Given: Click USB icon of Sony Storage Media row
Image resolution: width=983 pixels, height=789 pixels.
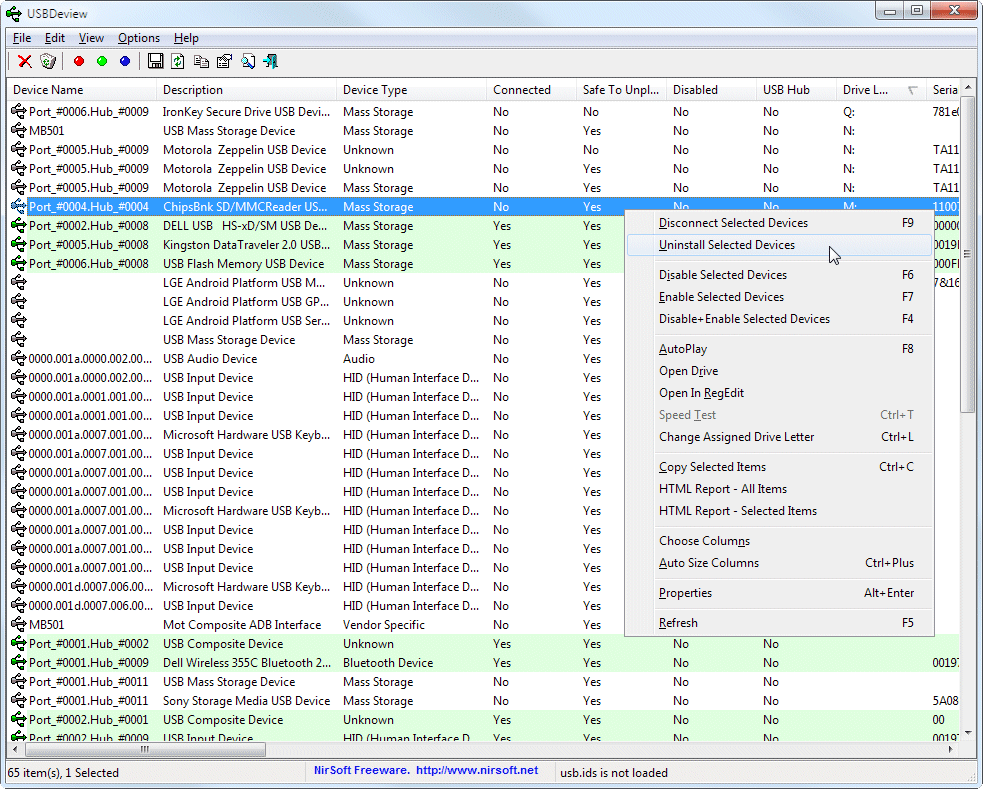Looking at the screenshot, I should click(19, 701).
